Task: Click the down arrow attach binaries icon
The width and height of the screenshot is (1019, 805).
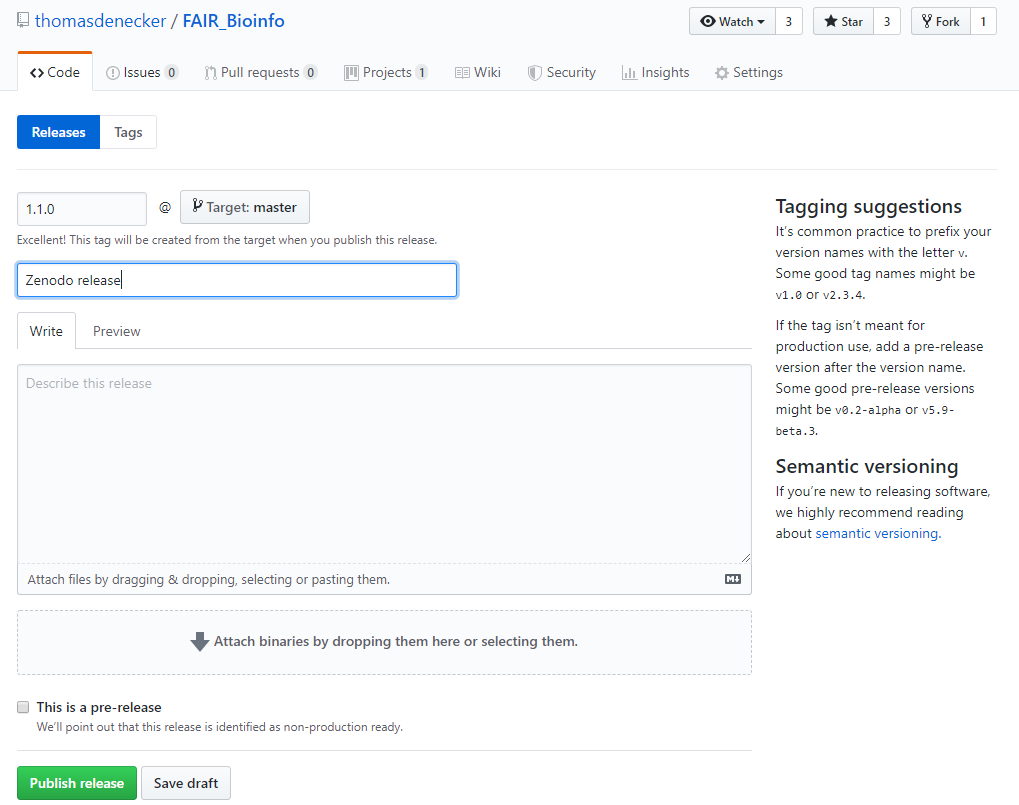Action: [x=200, y=641]
